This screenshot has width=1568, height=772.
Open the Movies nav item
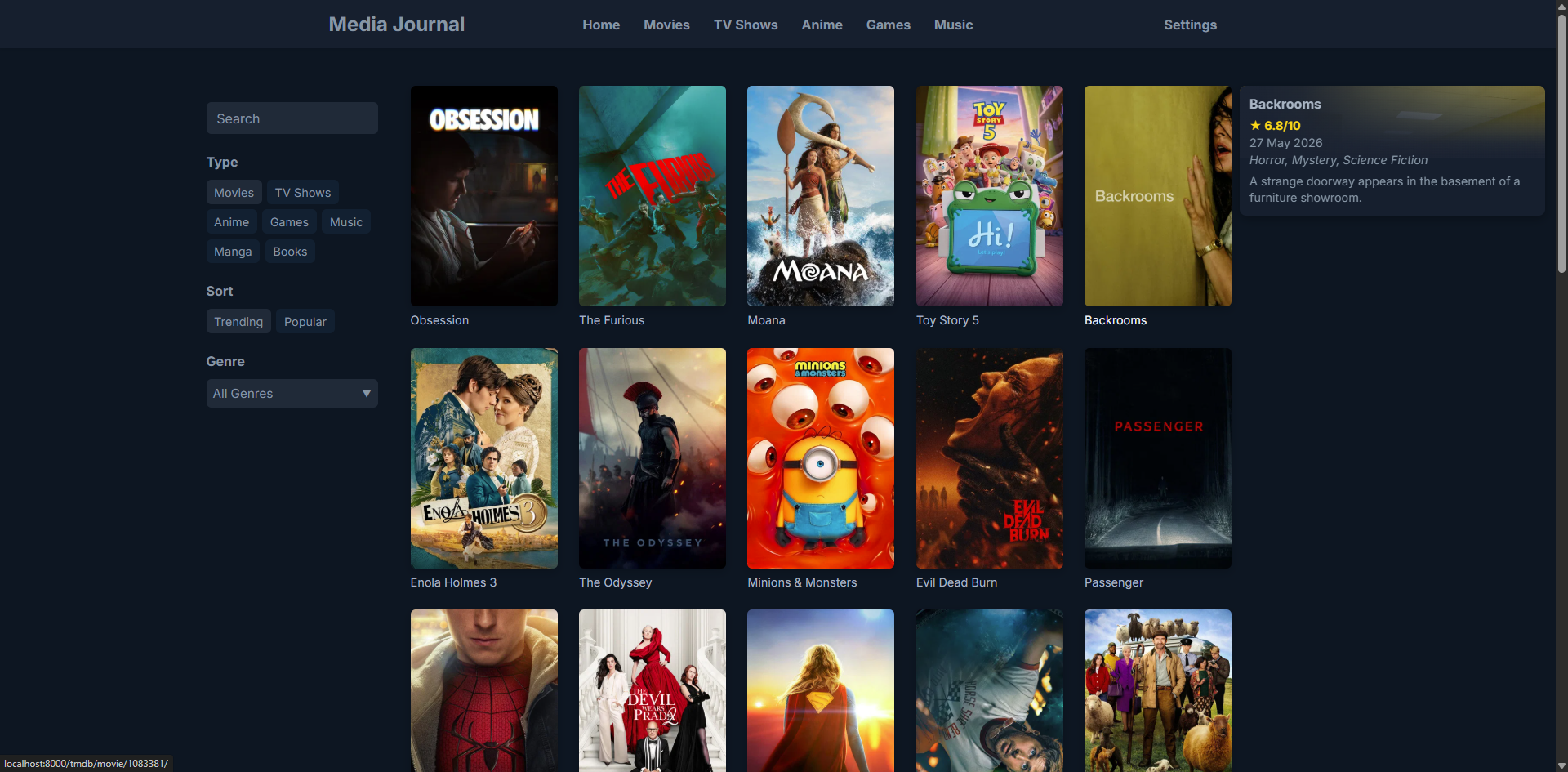(666, 25)
